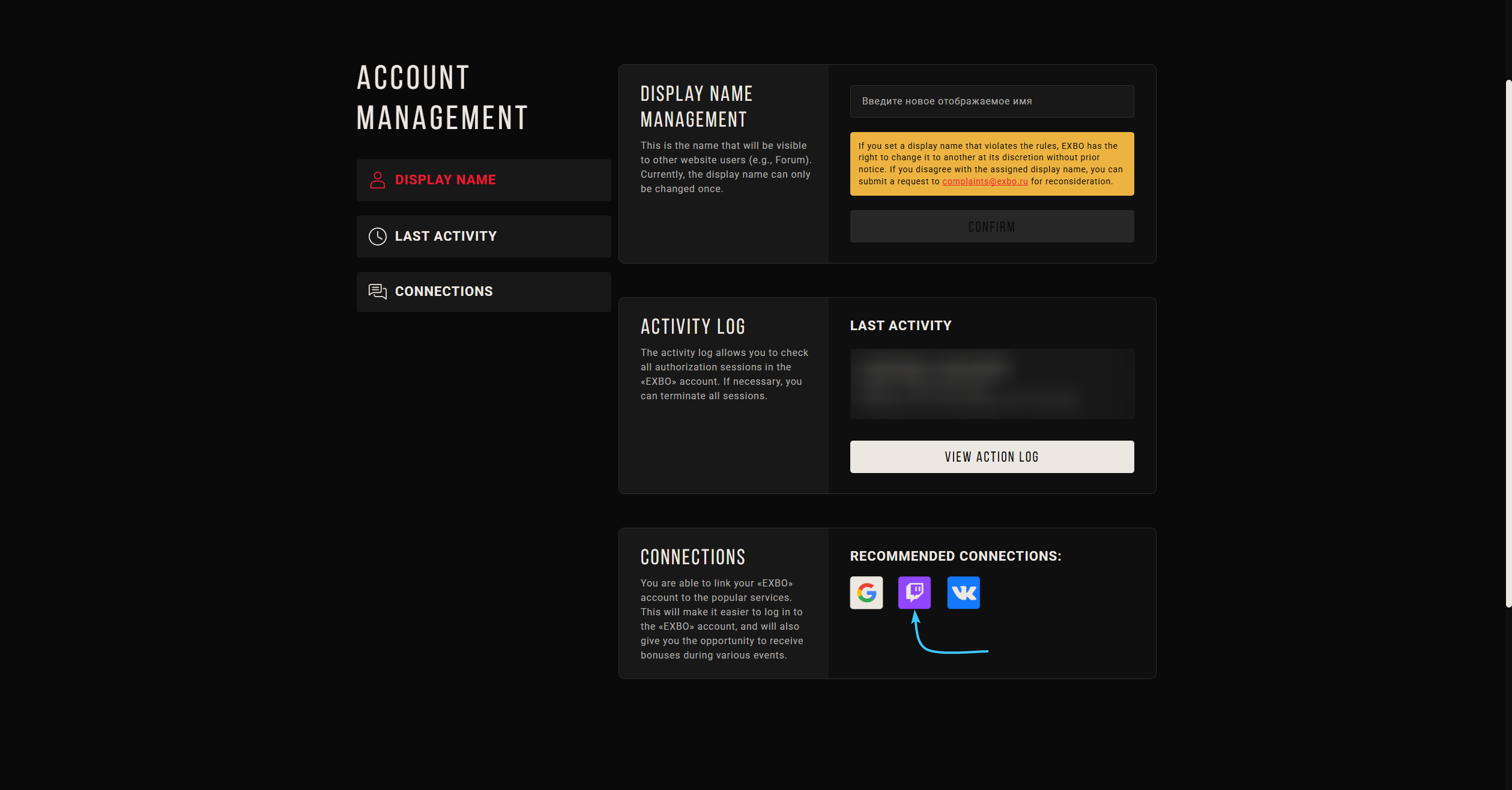Click the complaints@exbo.ru email link
The image size is (1512, 790).
coord(985,181)
